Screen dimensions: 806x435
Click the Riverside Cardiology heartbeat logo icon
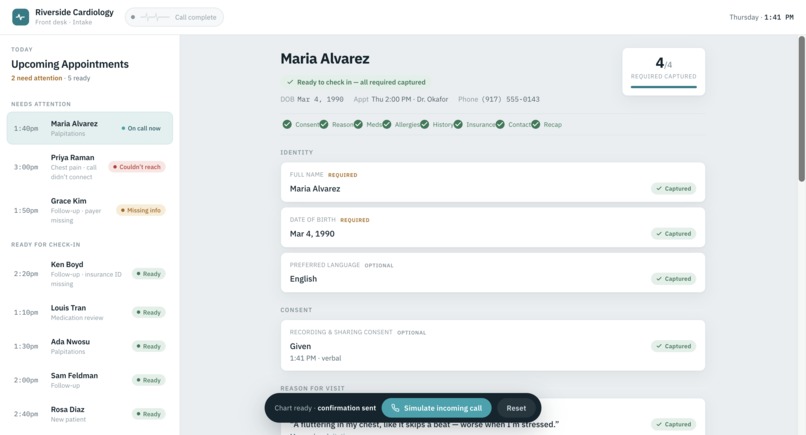21,17
